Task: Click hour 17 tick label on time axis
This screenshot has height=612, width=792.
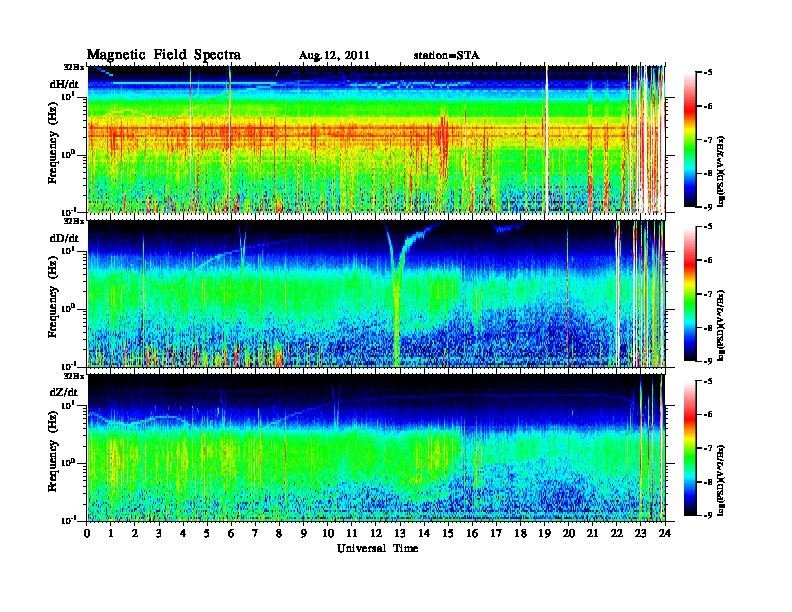Action: (497, 533)
